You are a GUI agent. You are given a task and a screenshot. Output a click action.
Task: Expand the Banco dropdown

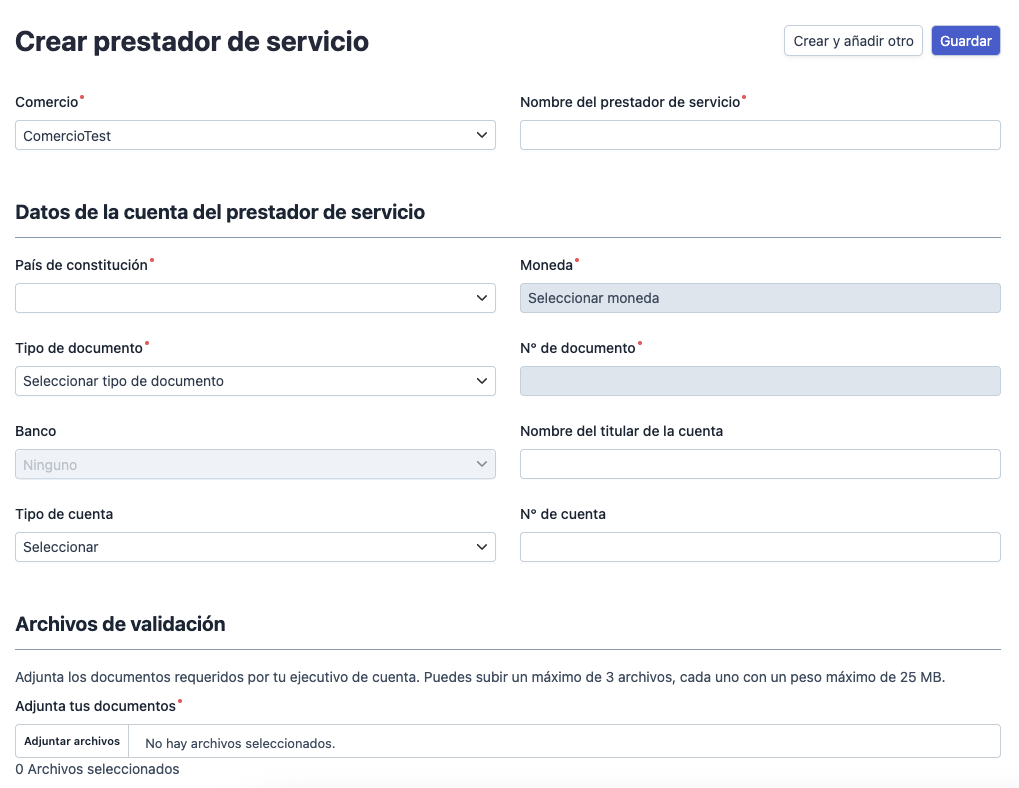pos(255,463)
